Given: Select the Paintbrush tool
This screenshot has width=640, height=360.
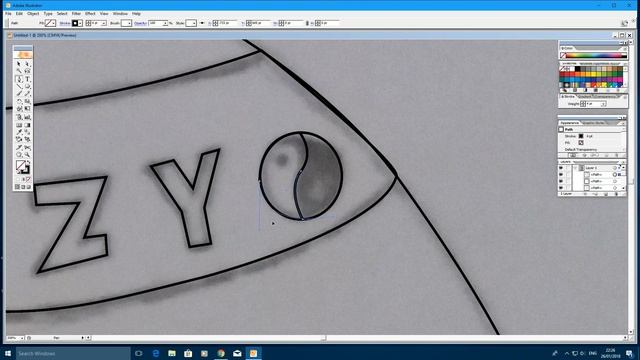Looking at the screenshot, I should 19,94.
